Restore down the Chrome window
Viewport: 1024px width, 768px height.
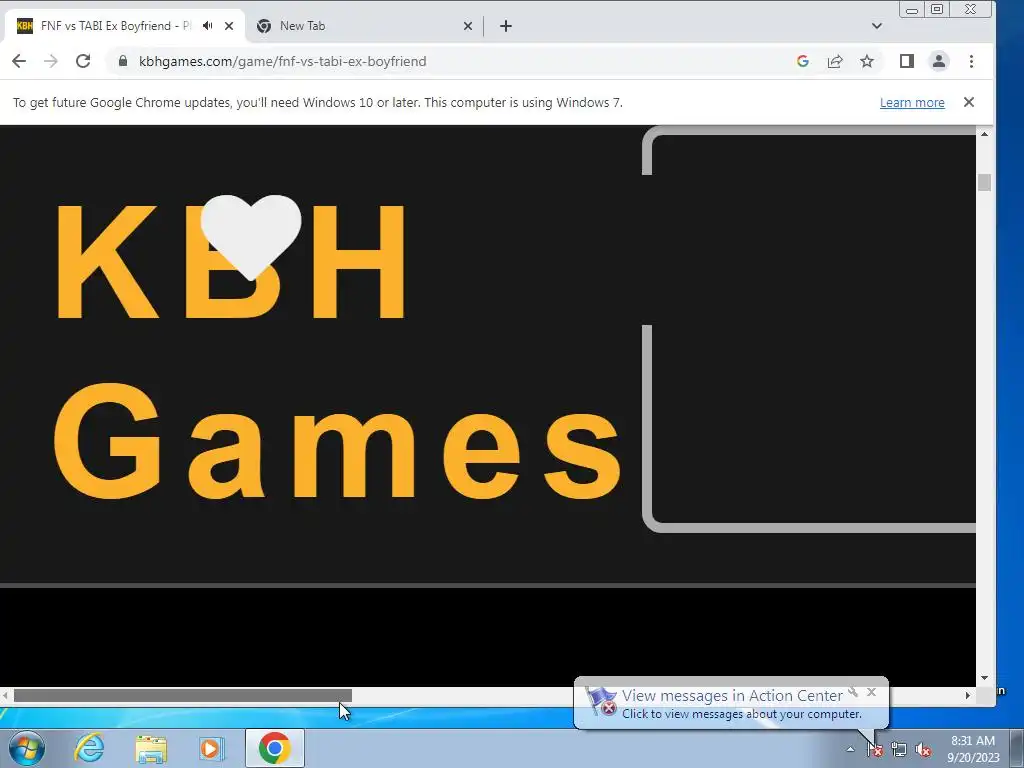click(936, 9)
